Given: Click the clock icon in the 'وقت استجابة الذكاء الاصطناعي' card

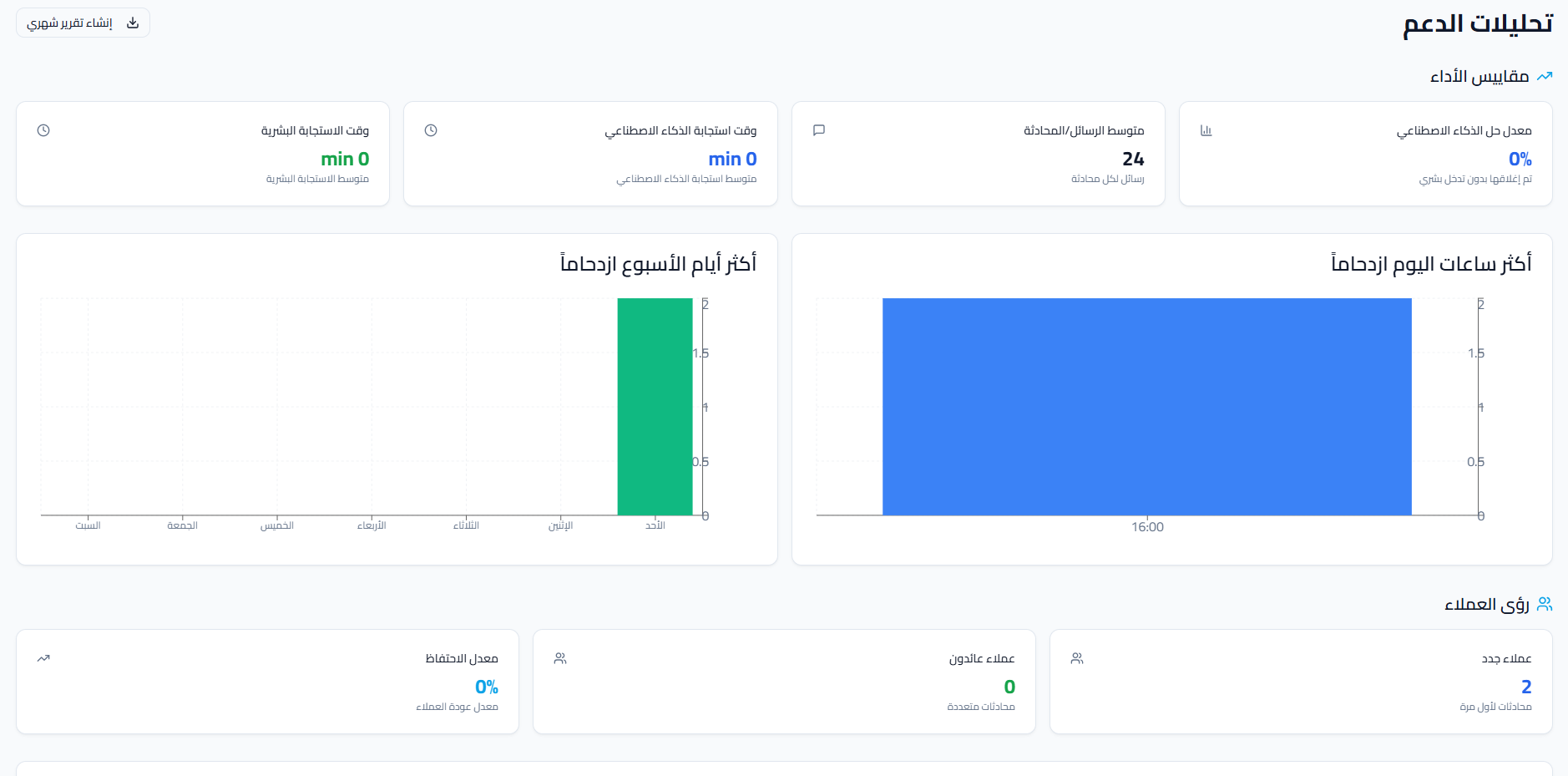Looking at the screenshot, I should point(431,130).
